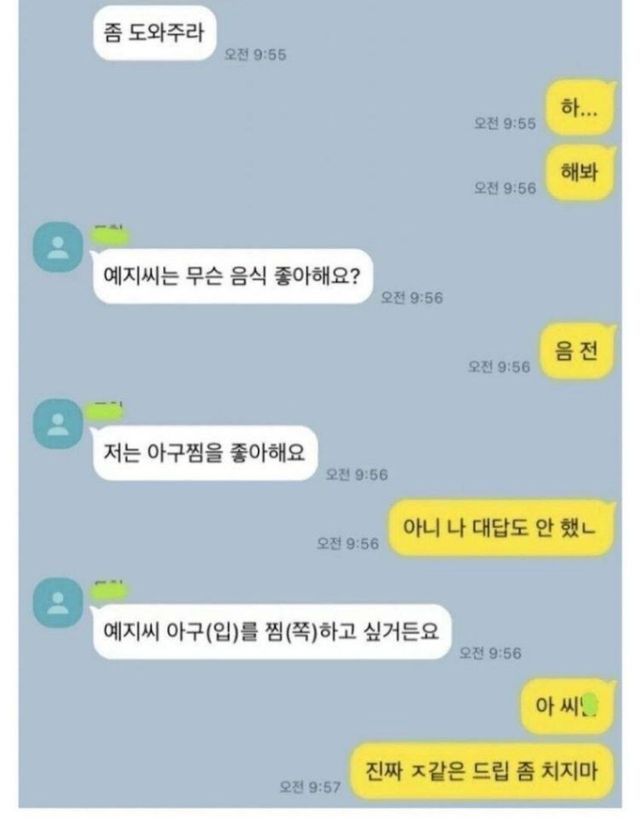The width and height of the screenshot is (640, 823).
Task: Tap the 저는 아구찜을 좋아해요 bubble
Action: [205, 453]
